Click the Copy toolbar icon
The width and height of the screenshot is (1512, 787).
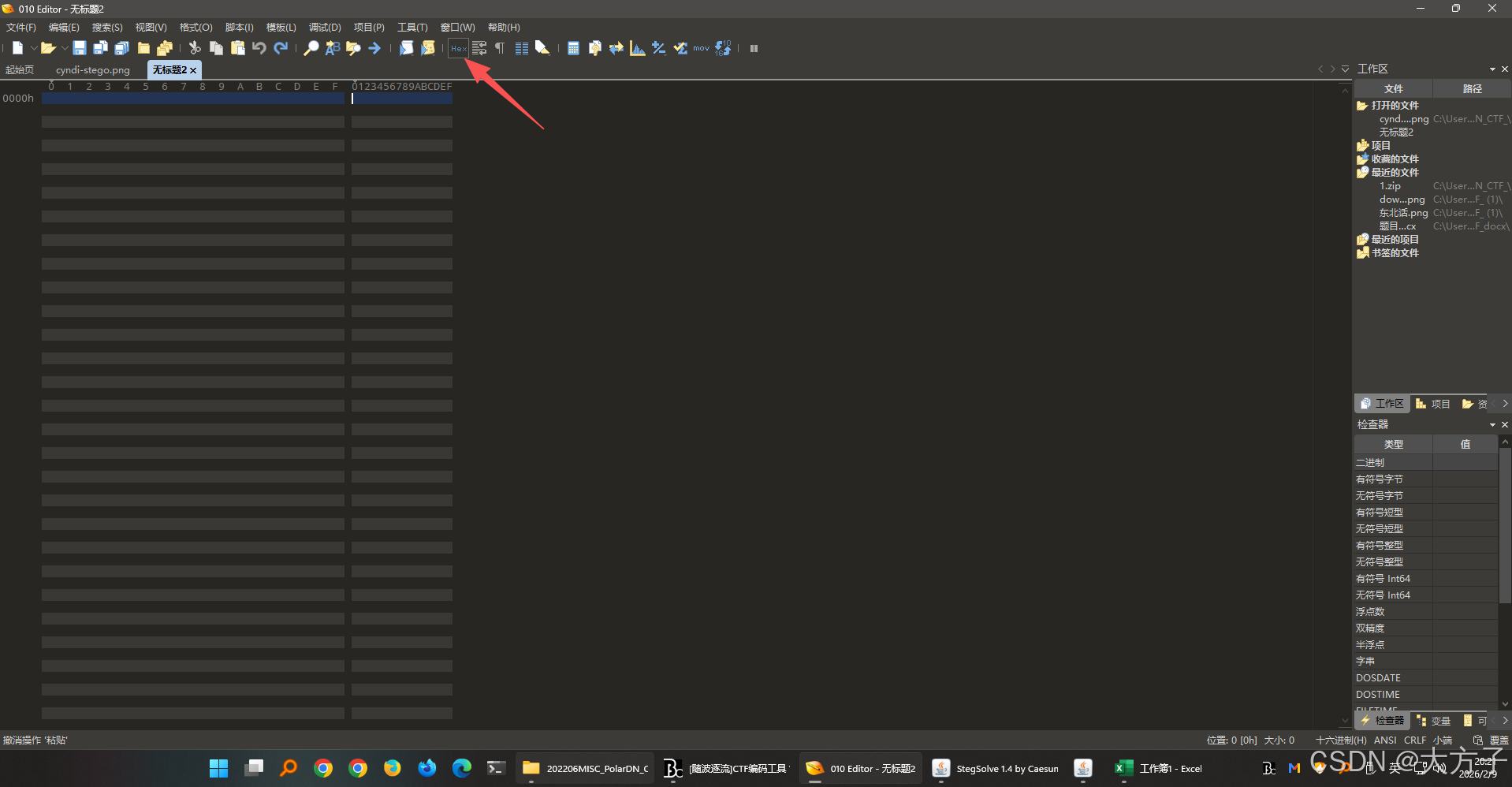click(x=216, y=48)
